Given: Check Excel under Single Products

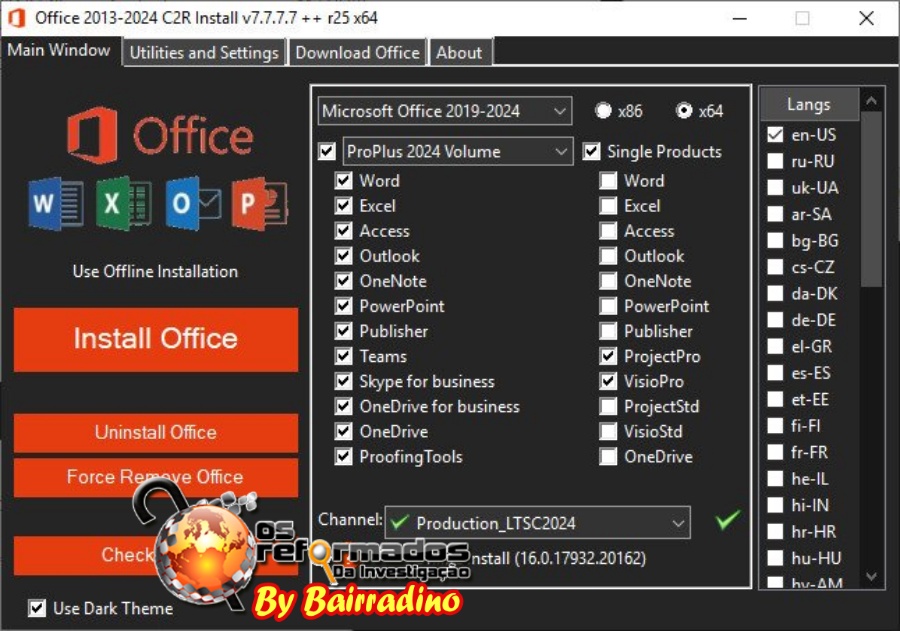Looking at the screenshot, I should [x=608, y=206].
